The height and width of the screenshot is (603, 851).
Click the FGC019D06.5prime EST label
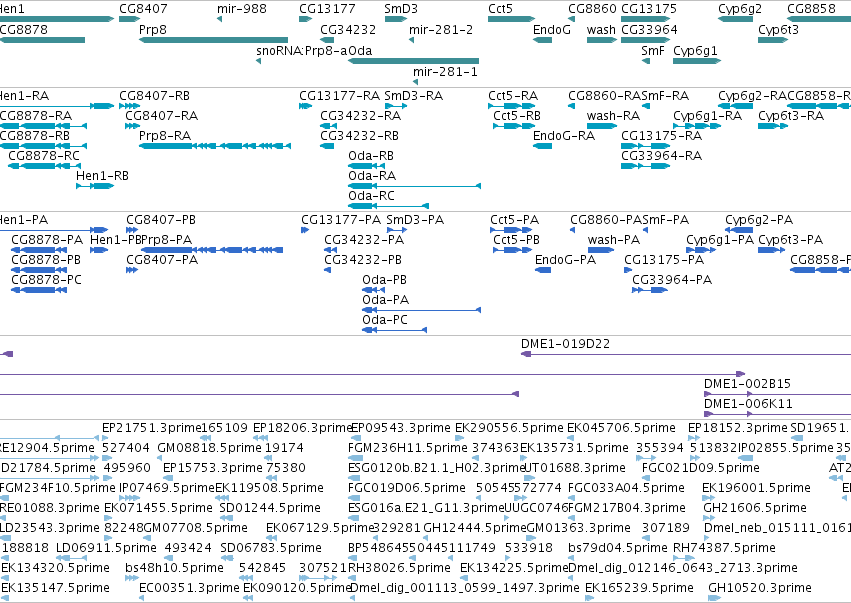(x=407, y=488)
